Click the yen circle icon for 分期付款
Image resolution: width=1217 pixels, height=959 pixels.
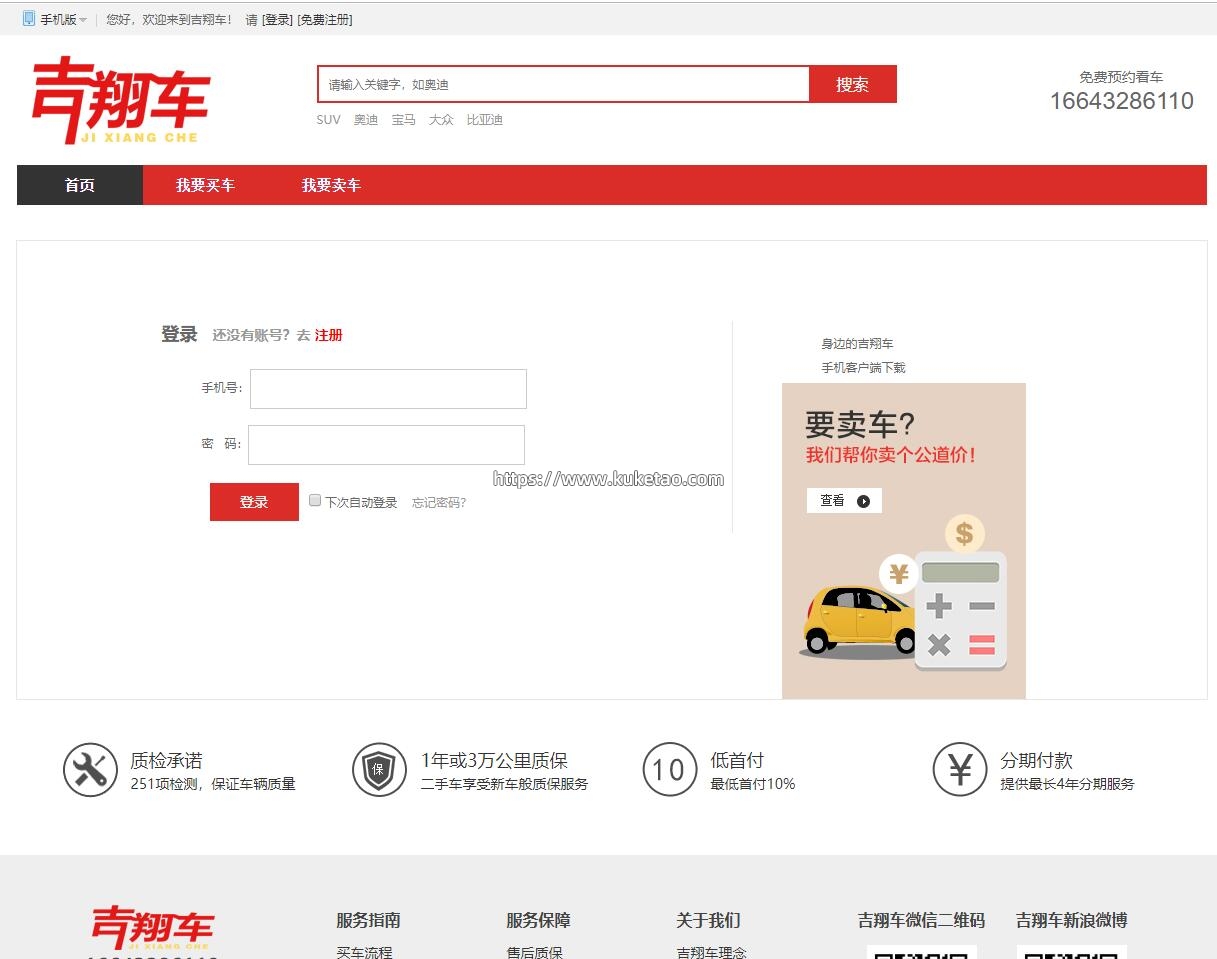point(960,770)
